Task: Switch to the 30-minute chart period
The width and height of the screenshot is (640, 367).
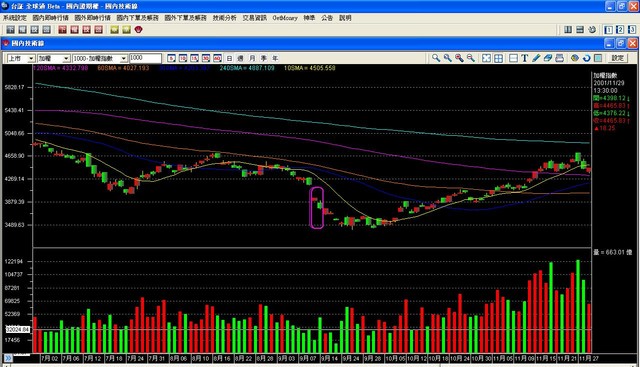Action: coord(206,58)
